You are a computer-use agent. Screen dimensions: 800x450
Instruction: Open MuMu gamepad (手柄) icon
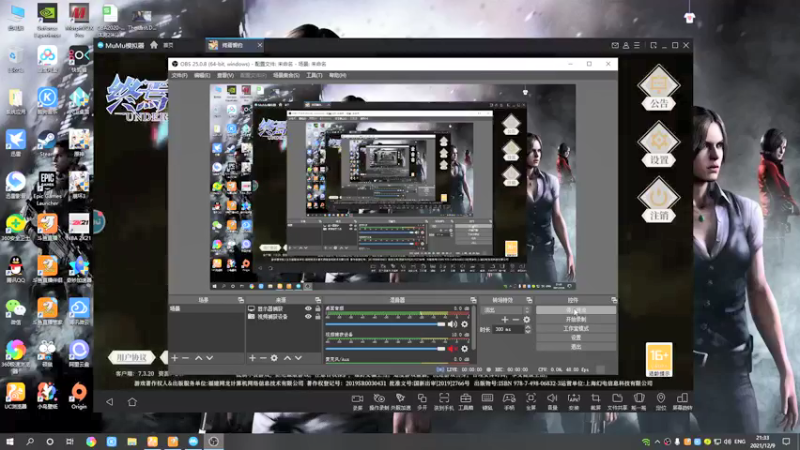point(509,402)
